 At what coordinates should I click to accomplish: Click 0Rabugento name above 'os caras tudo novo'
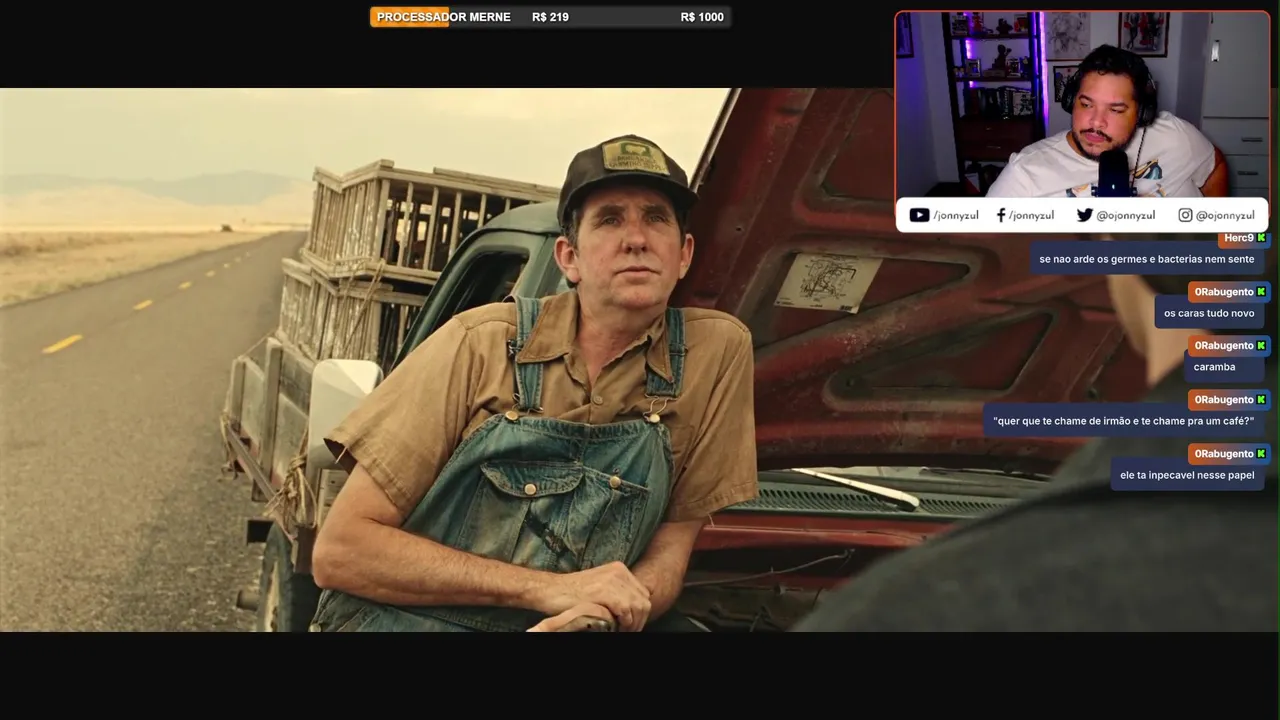pos(1224,292)
